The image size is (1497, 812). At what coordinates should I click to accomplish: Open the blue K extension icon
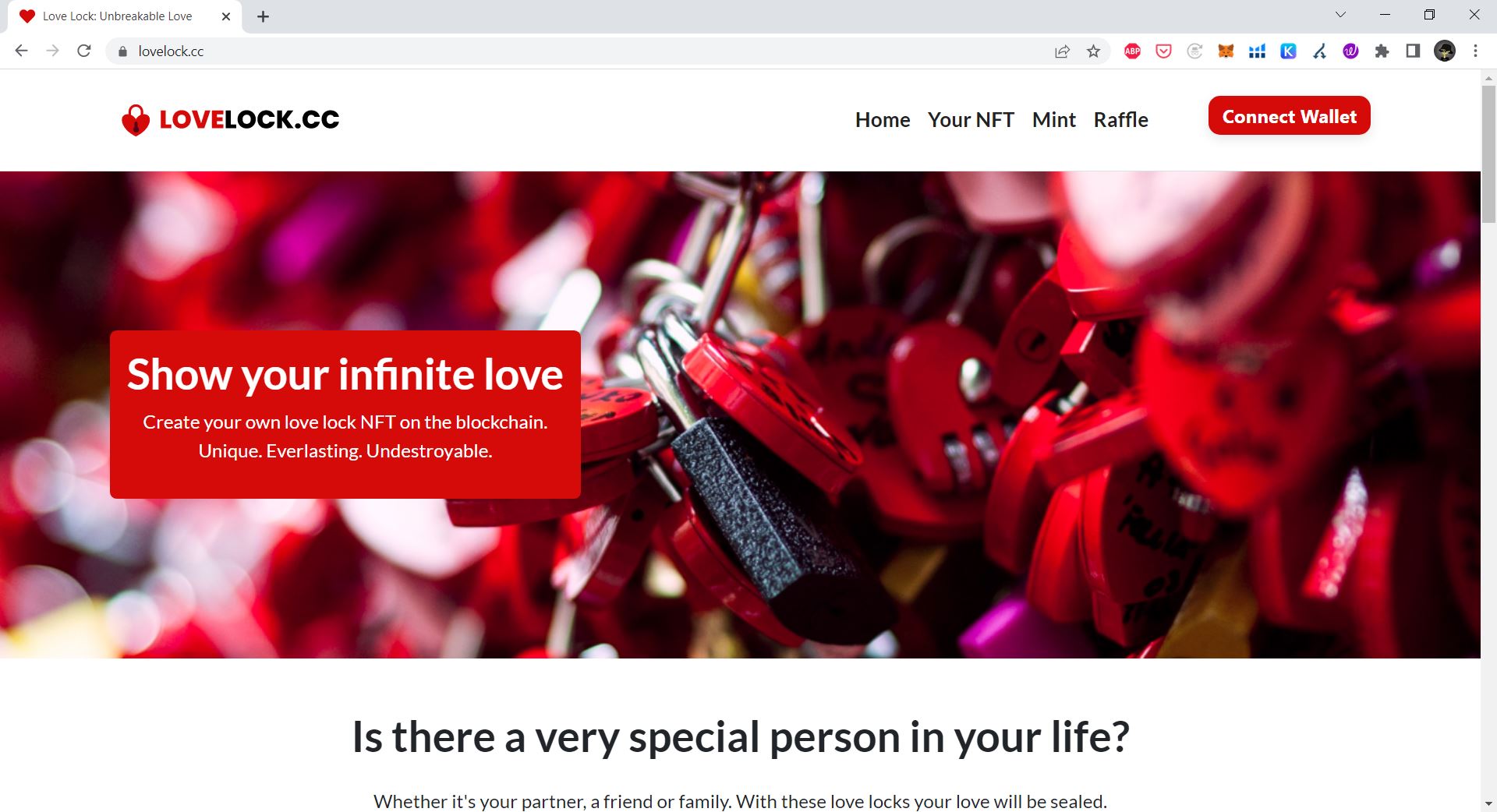1288,51
